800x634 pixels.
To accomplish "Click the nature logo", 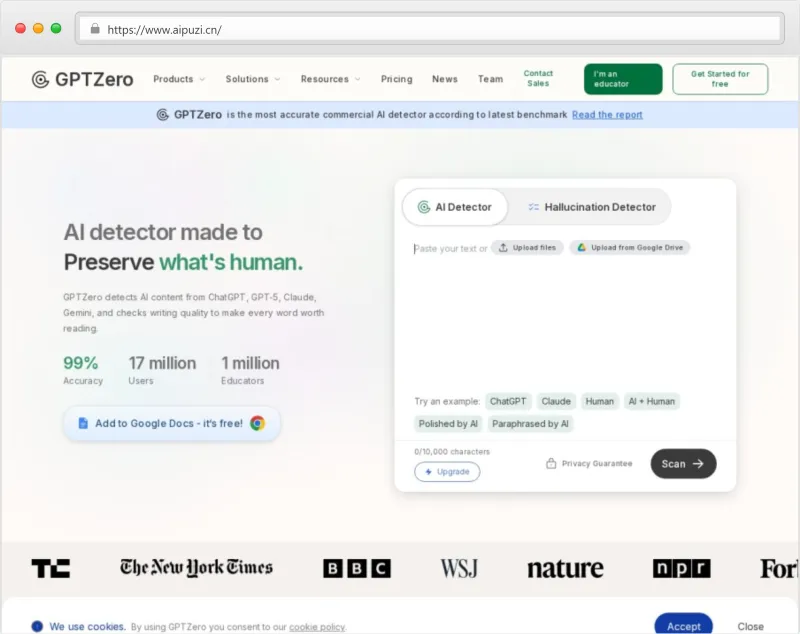I will [x=565, y=569].
